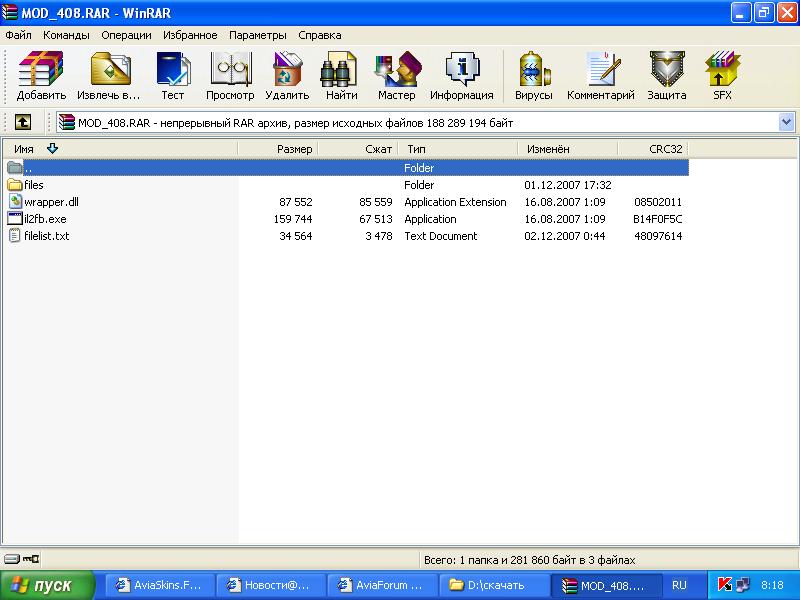
Task: Open the Избранное menu
Action: pyautogui.click(x=190, y=35)
